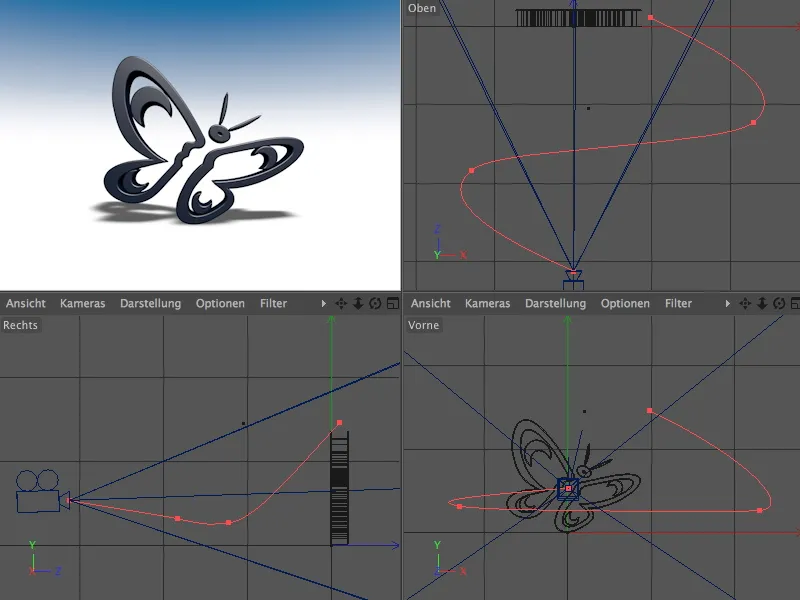This screenshot has width=800, height=600.
Task: Click the green Y-axis arrow in Vorne view
Action: (567, 320)
